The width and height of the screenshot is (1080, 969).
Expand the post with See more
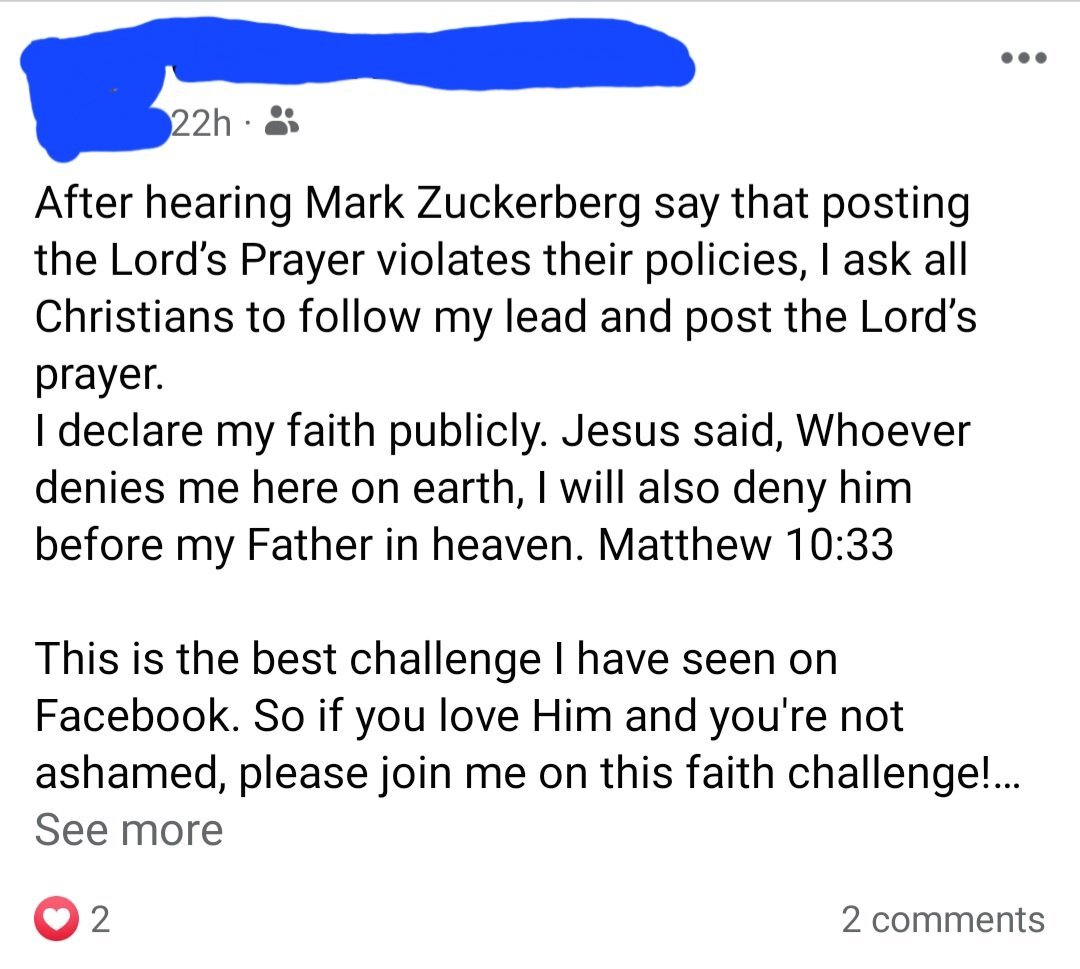(x=128, y=829)
